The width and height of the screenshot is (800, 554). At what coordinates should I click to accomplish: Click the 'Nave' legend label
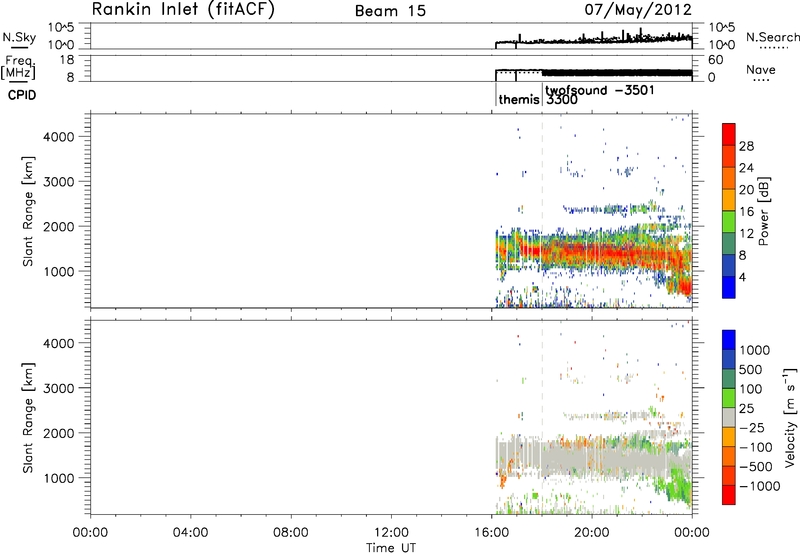(760, 69)
